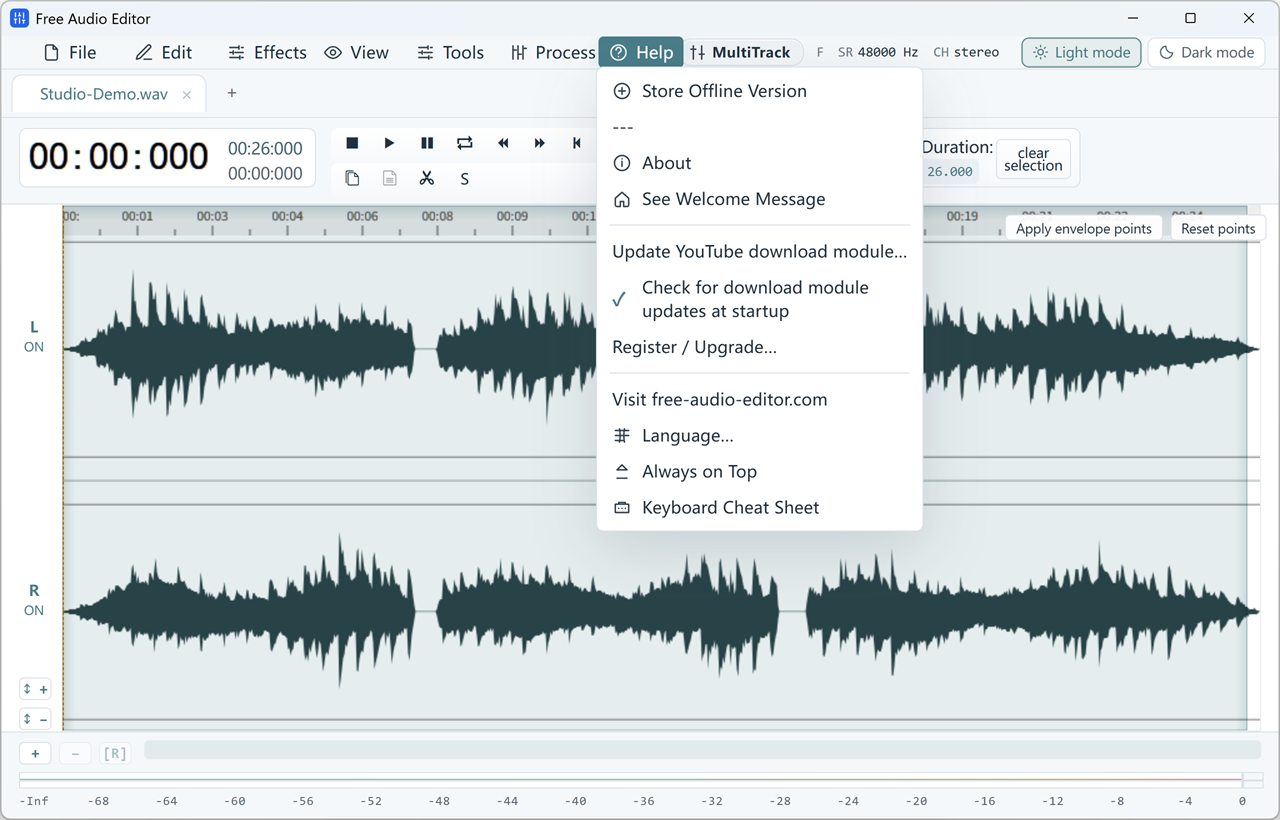Click the paste document icon
Image resolution: width=1280 pixels, height=820 pixels.
click(389, 178)
